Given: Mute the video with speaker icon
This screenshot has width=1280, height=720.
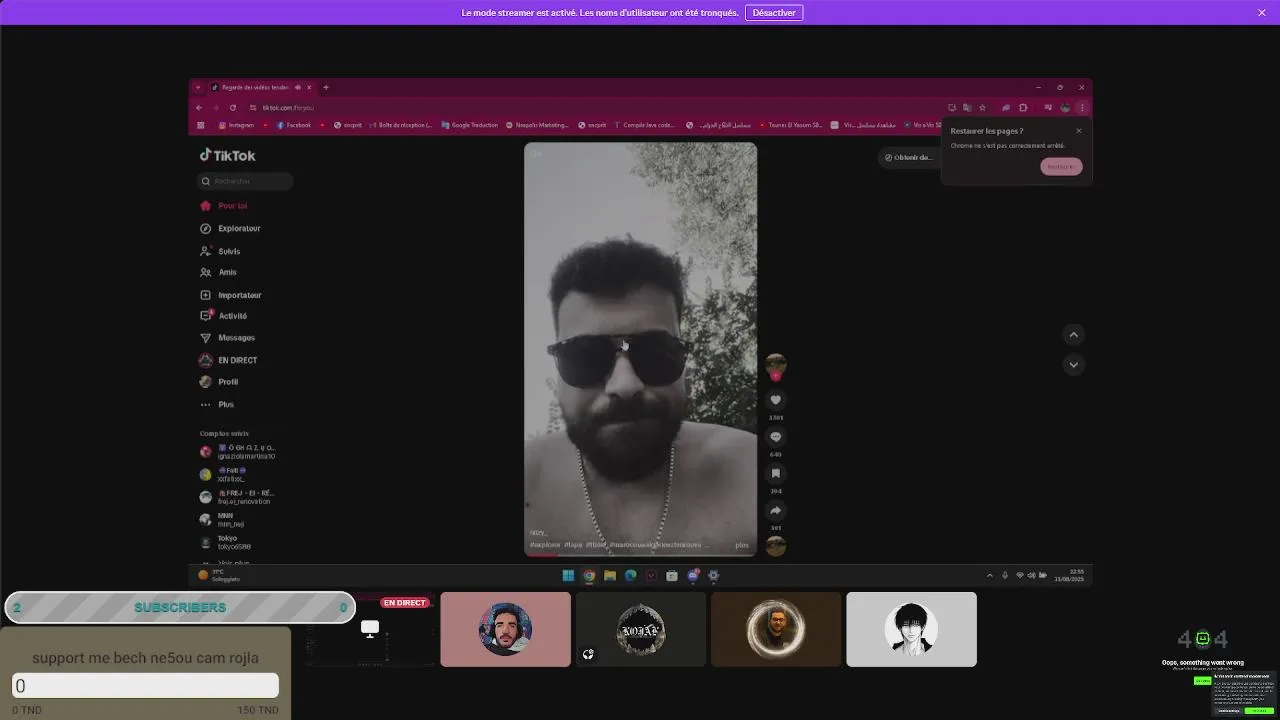Looking at the screenshot, I should coord(536,154).
